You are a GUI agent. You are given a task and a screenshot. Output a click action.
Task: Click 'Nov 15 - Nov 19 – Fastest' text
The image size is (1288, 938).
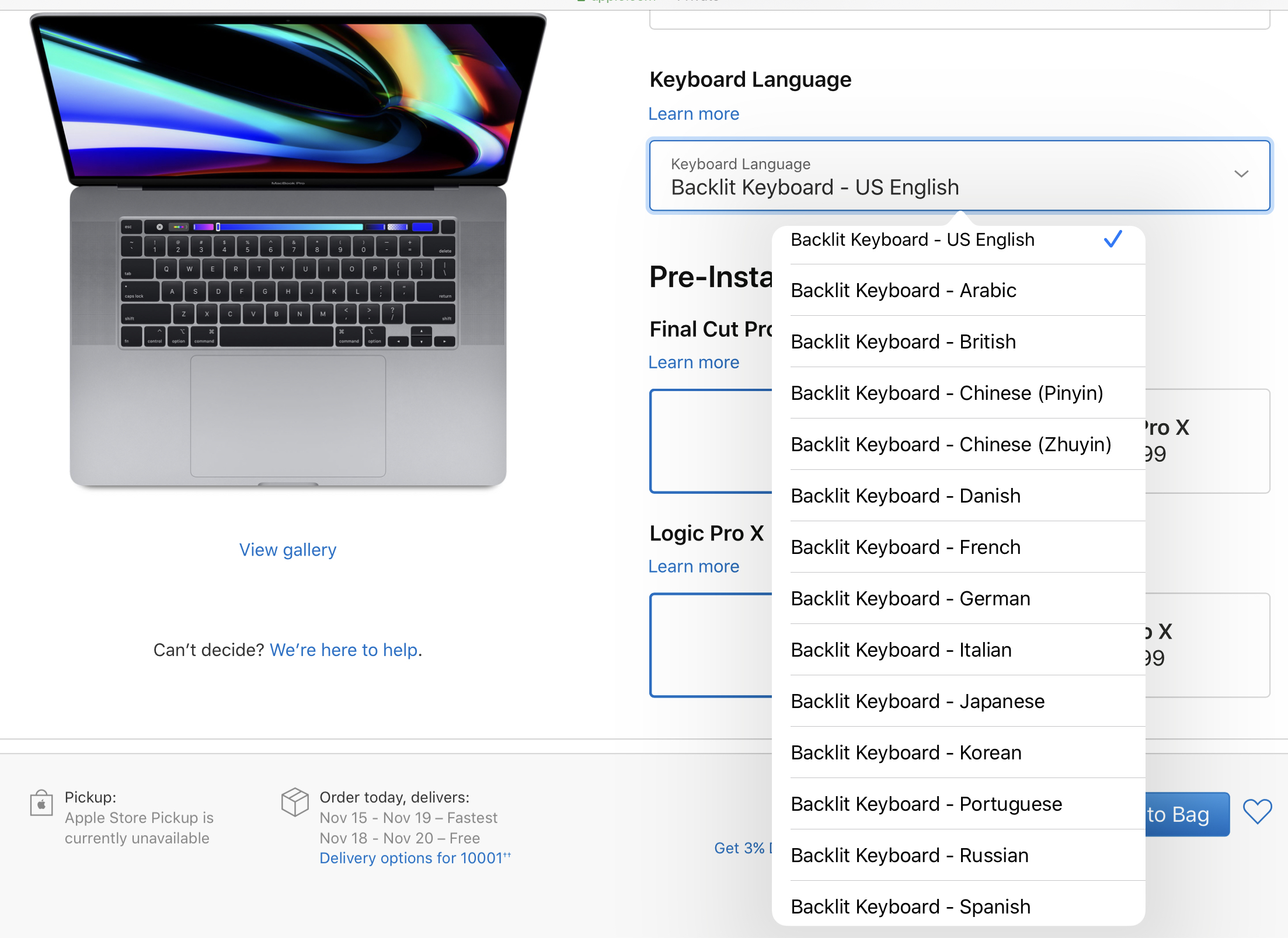(408, 818)
